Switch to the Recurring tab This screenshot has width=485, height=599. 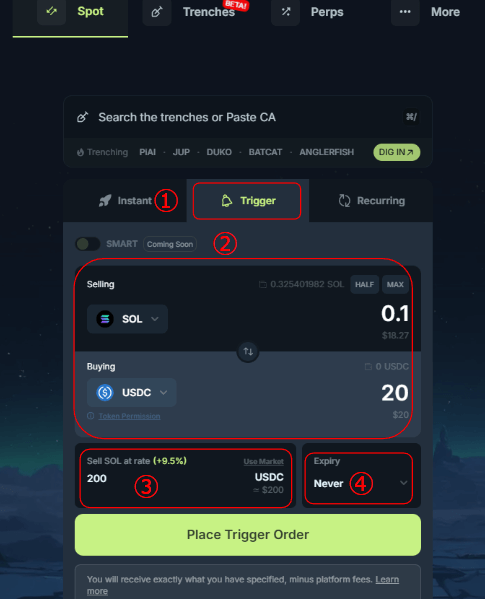(371, 201)
